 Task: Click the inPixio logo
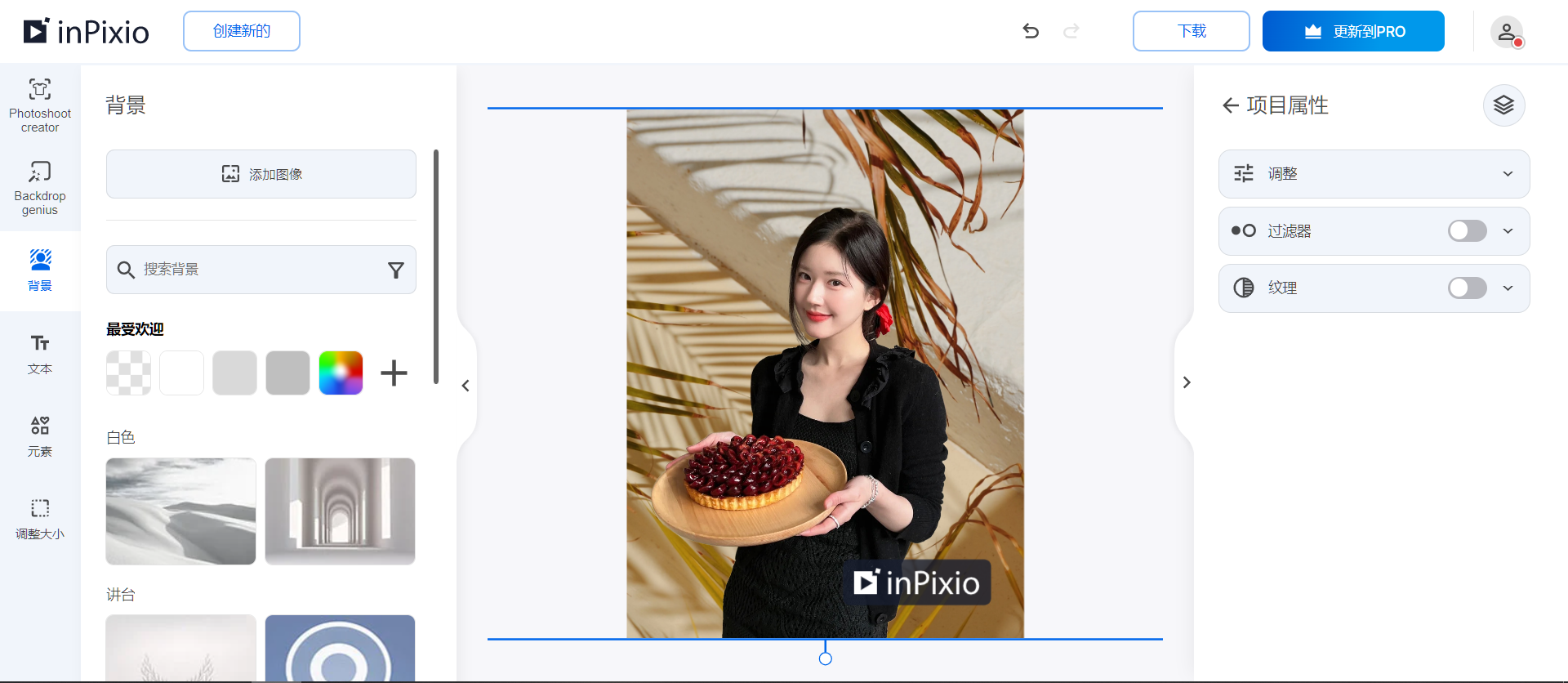[x=87, y=31]
